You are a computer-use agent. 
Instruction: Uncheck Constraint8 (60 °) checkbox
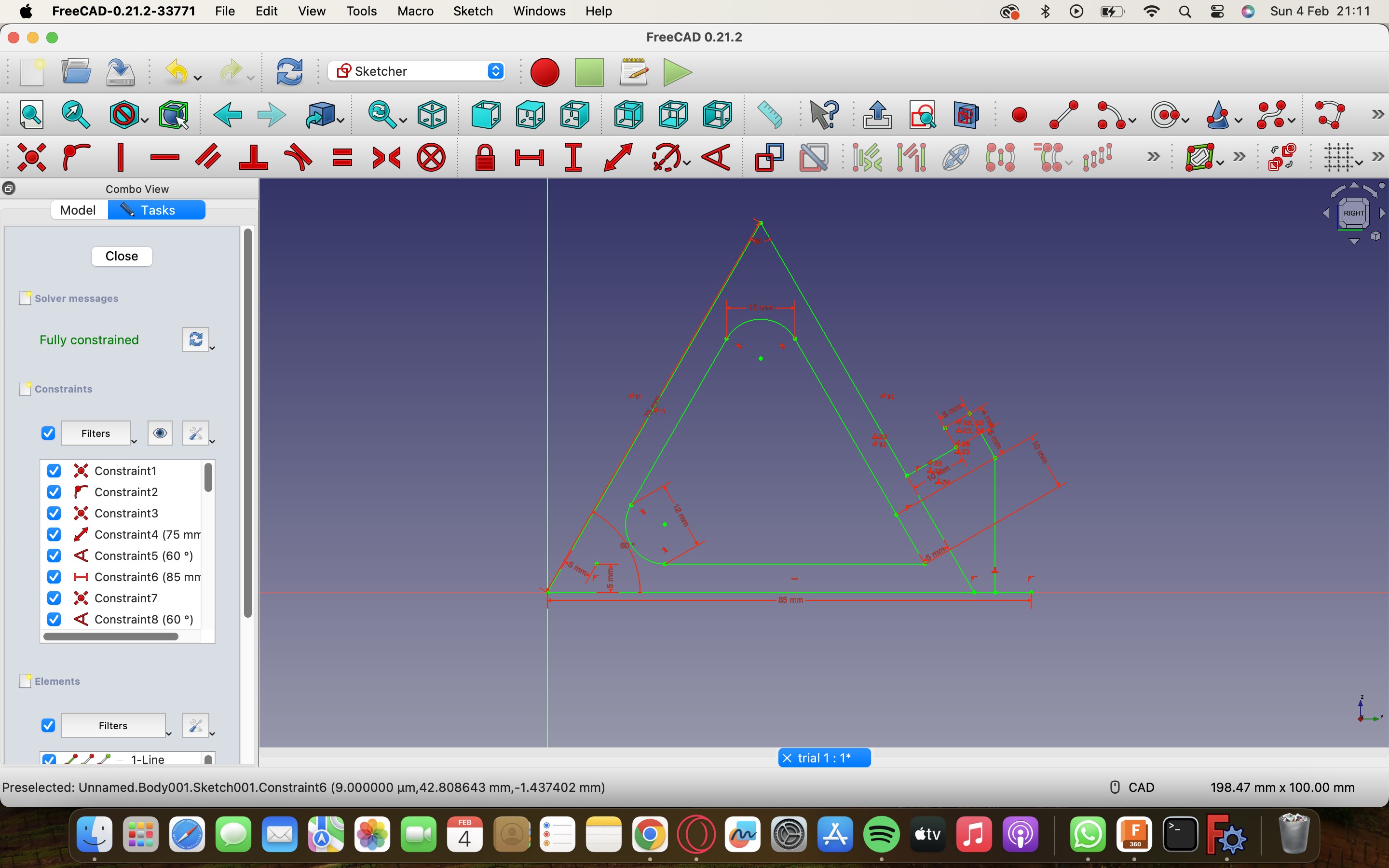coord(54,620)
